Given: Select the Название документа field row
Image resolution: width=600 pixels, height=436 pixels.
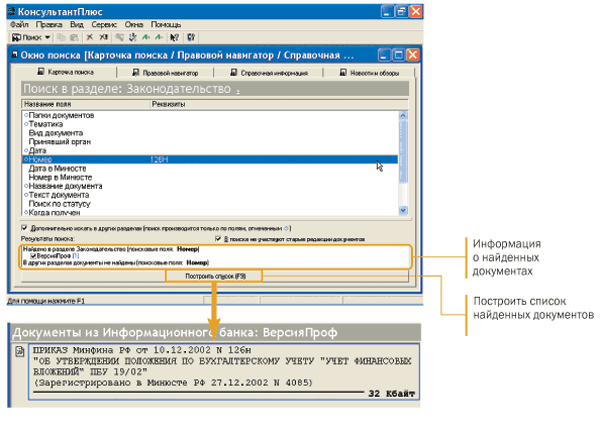Looking at the screenshot, I should (x=210, y=186).
